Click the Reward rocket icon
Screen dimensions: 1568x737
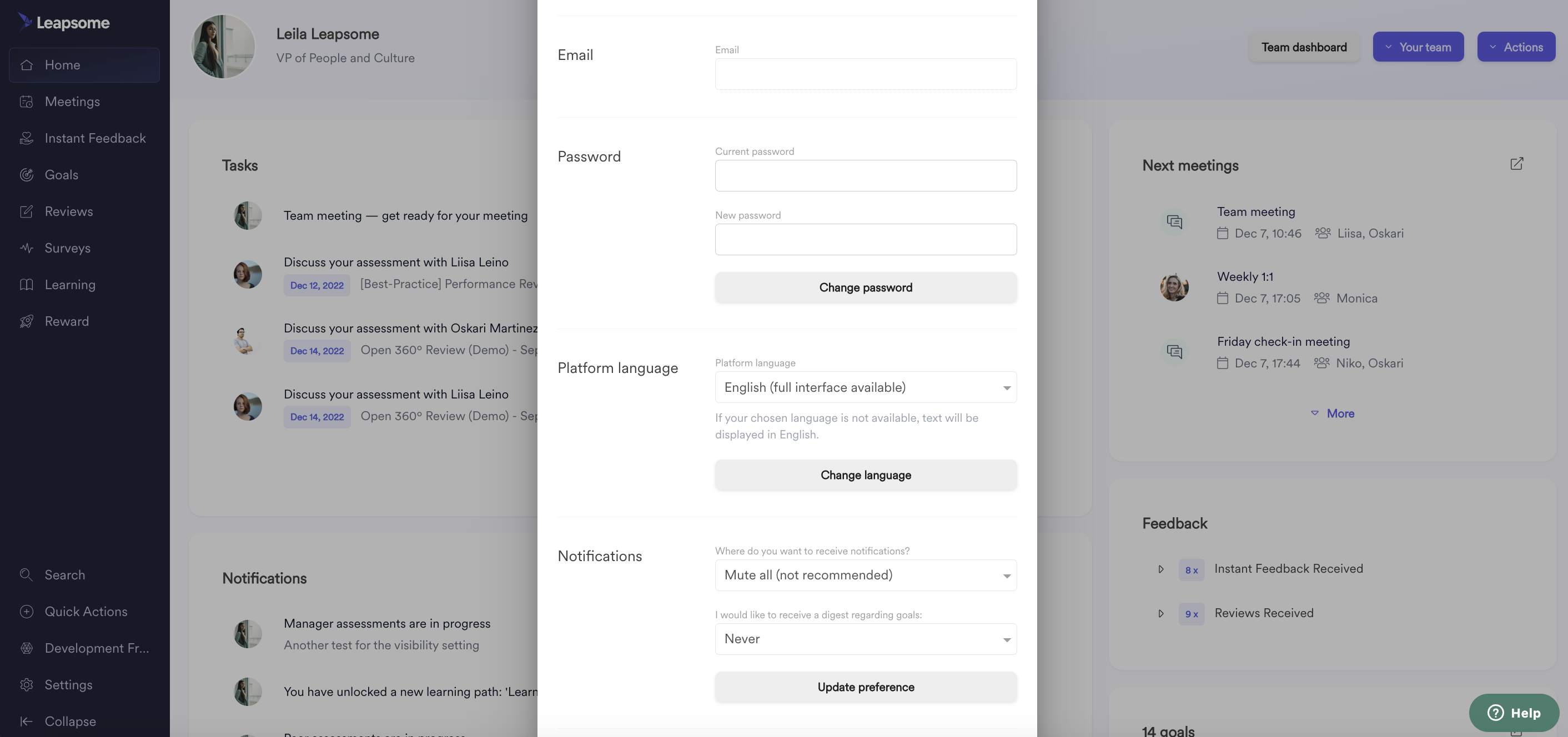pos(26,321)
